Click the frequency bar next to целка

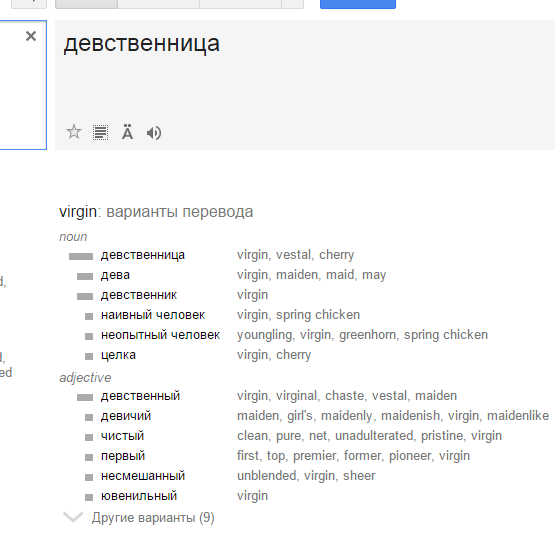click(x=89, y=356)
